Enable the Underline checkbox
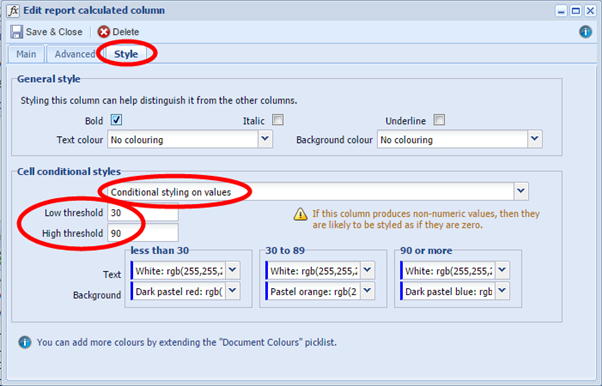602x386 pixels. pyautogui.click(x=439, y=120)
